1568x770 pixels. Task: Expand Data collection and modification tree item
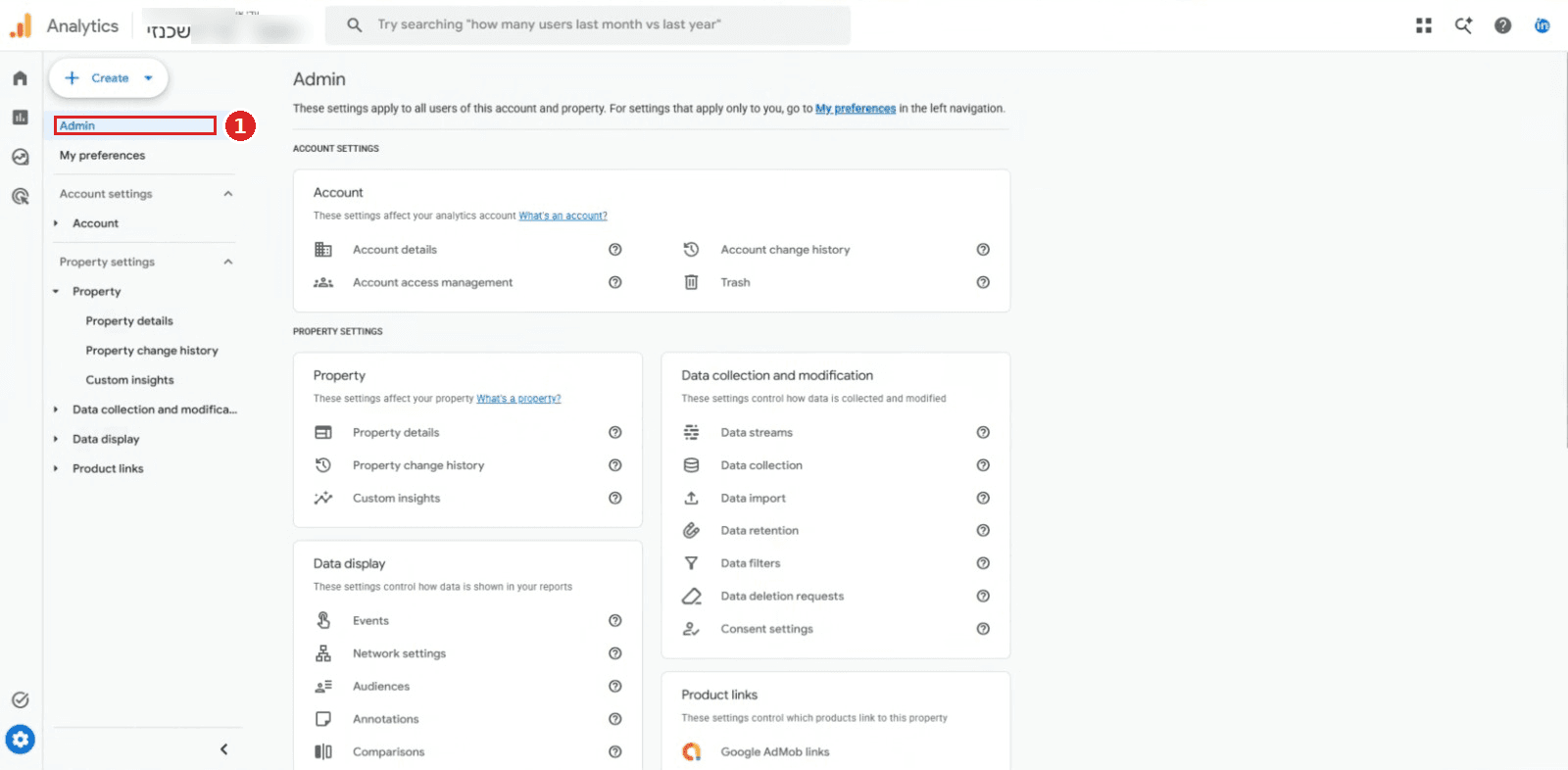tap(56, 409)
